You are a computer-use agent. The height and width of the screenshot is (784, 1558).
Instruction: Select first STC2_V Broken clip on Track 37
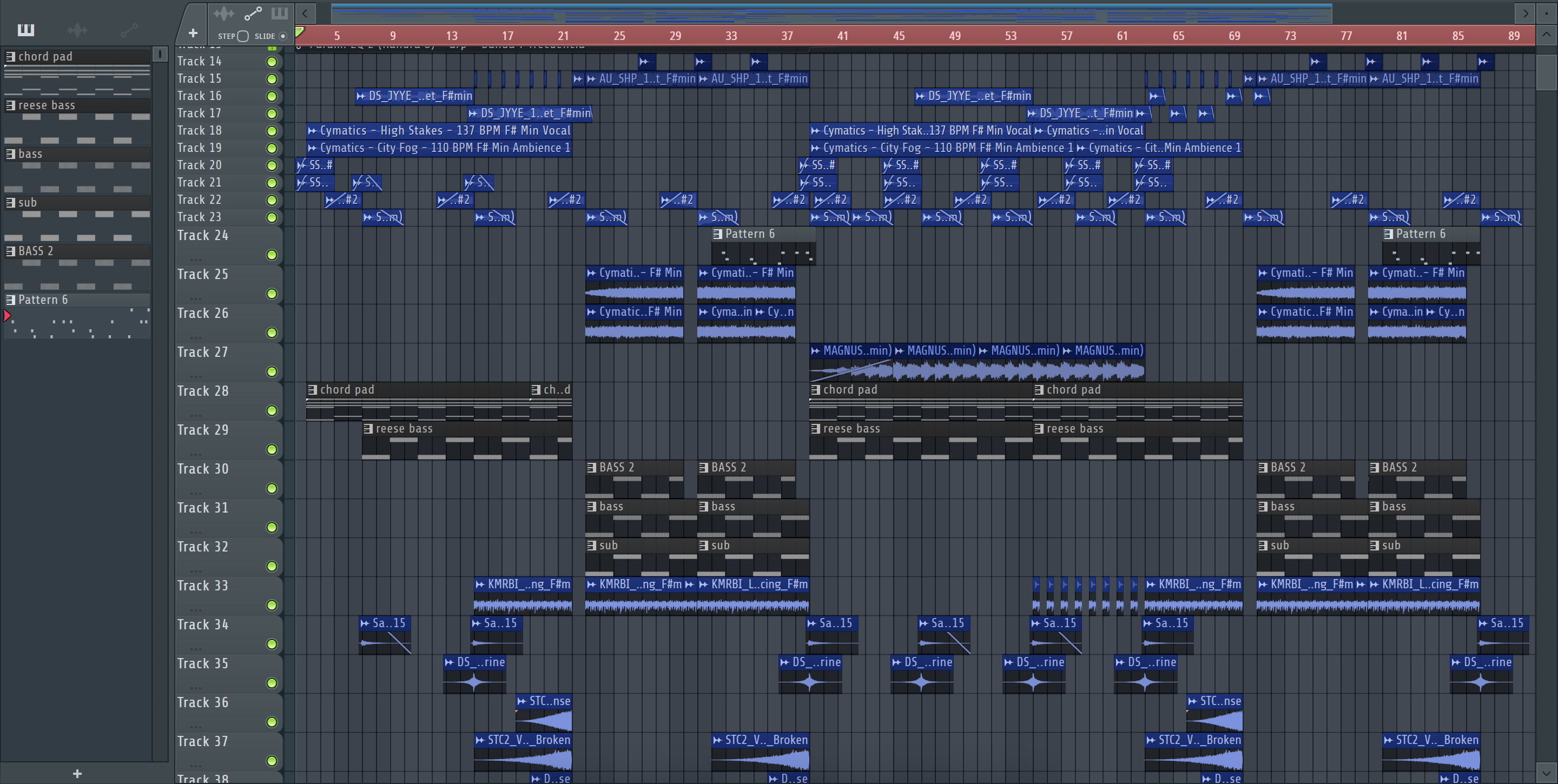click(x=523, y=752)
